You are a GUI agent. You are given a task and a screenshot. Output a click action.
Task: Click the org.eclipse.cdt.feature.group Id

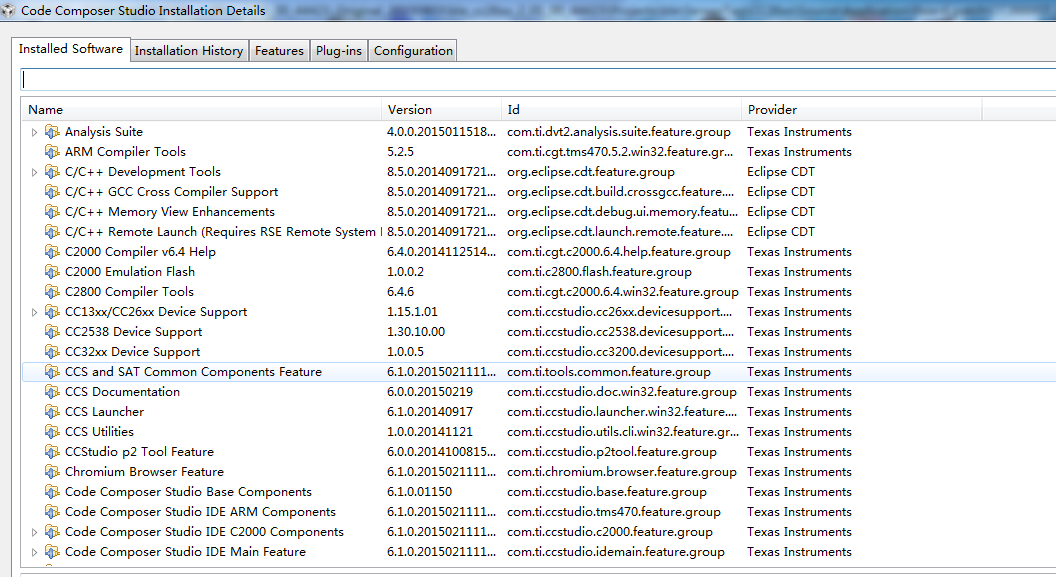click(x=591, y=172)
